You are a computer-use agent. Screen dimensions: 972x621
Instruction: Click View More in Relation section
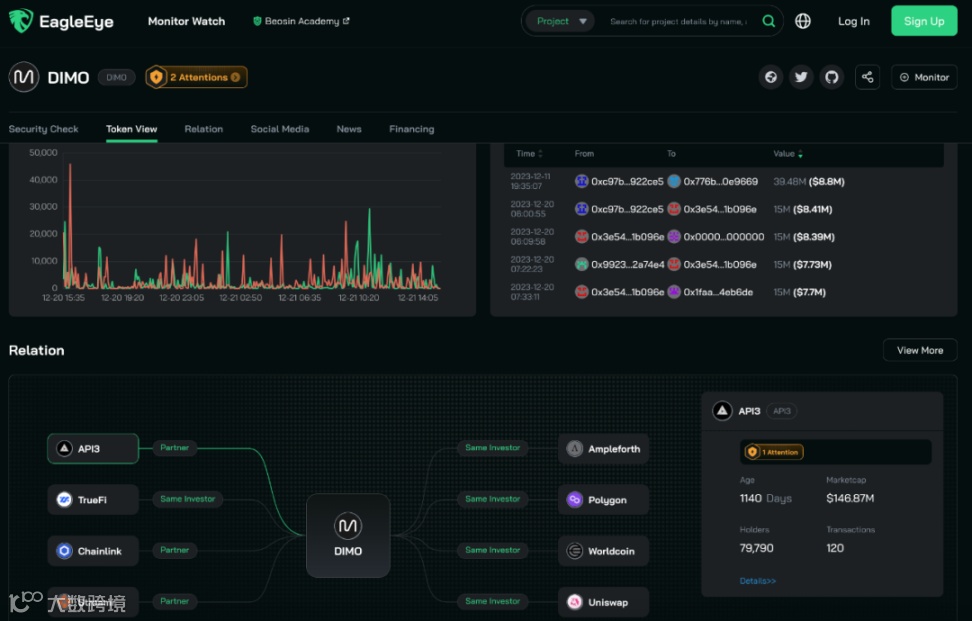point(920,350)
